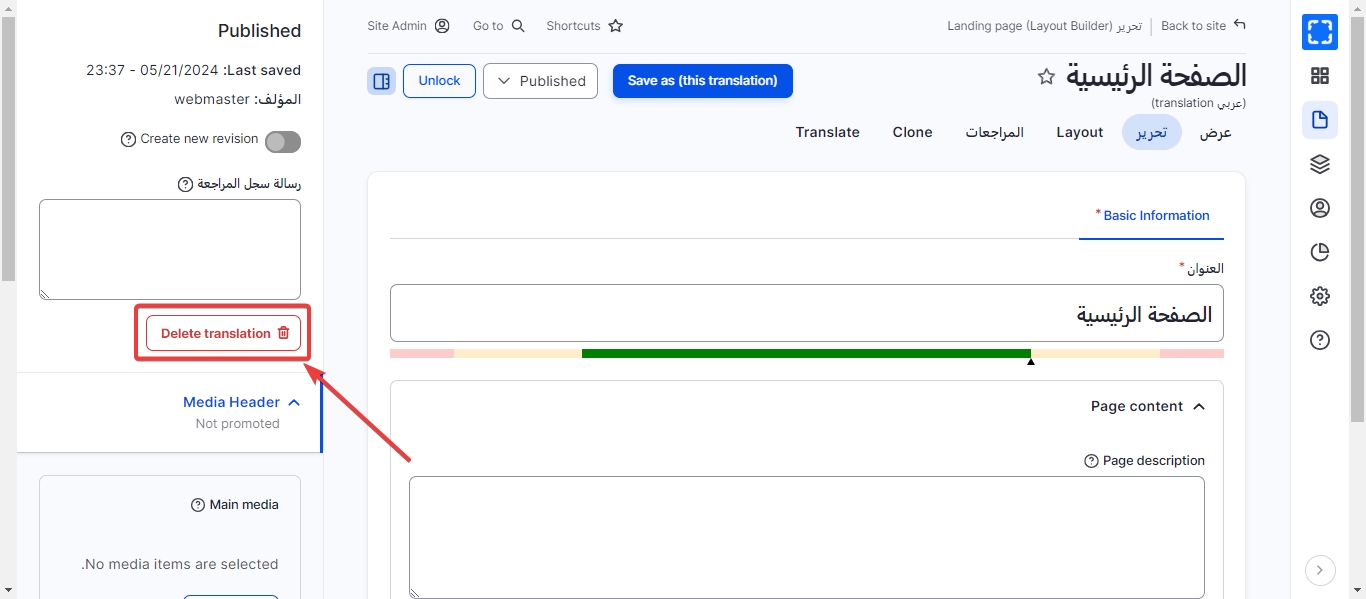Click the pie chart reports icon
Screen dimensions: 1366x599
point(1319,252)
